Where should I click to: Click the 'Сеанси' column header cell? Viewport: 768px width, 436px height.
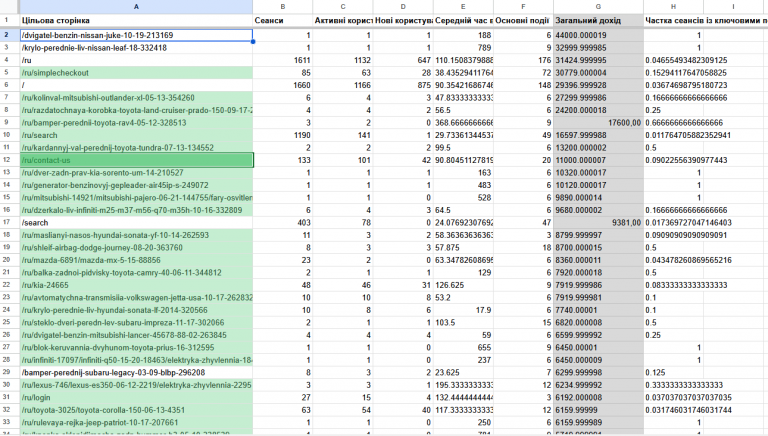pos(283,21)
